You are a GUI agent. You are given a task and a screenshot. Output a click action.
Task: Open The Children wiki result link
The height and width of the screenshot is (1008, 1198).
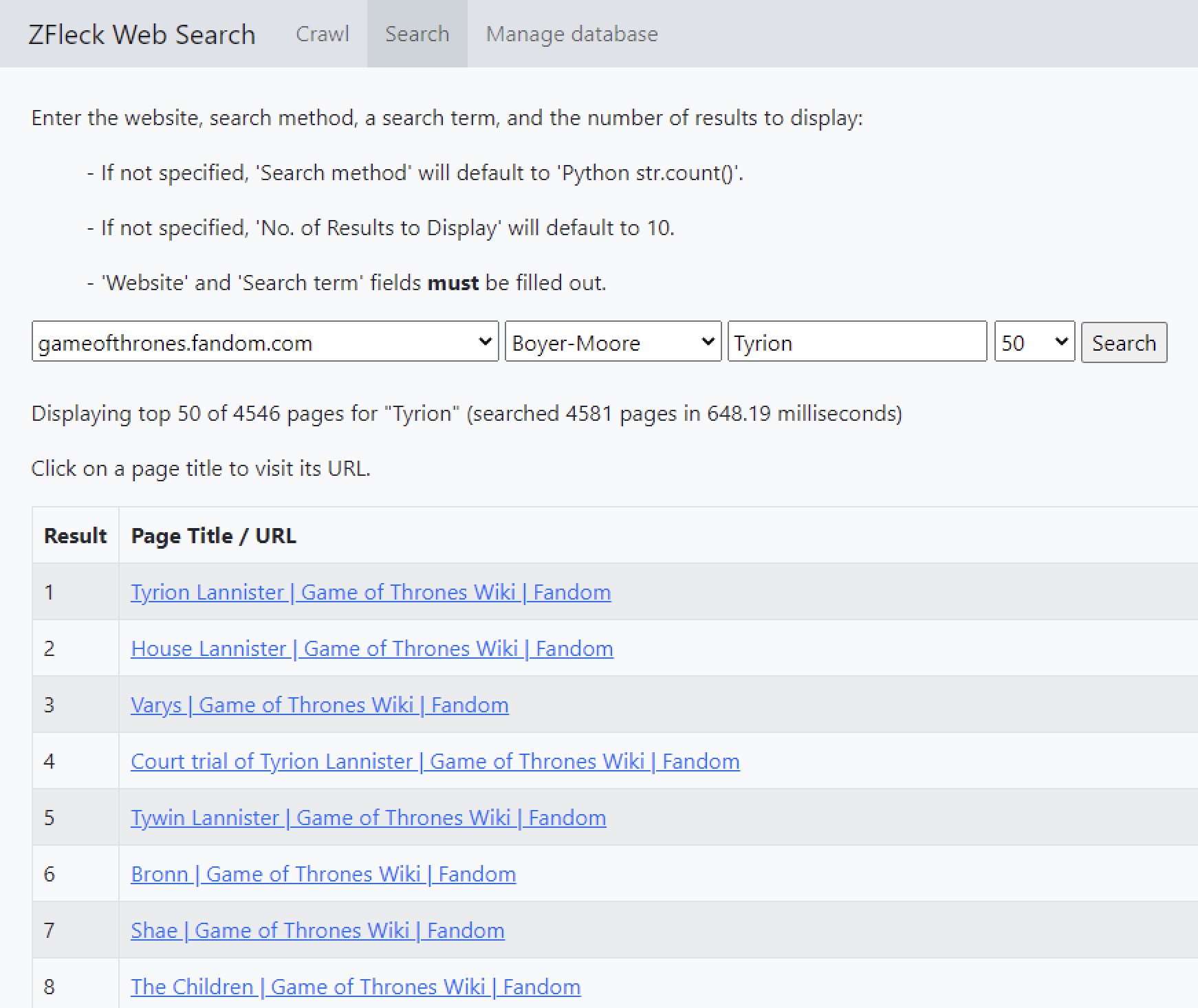356,987
